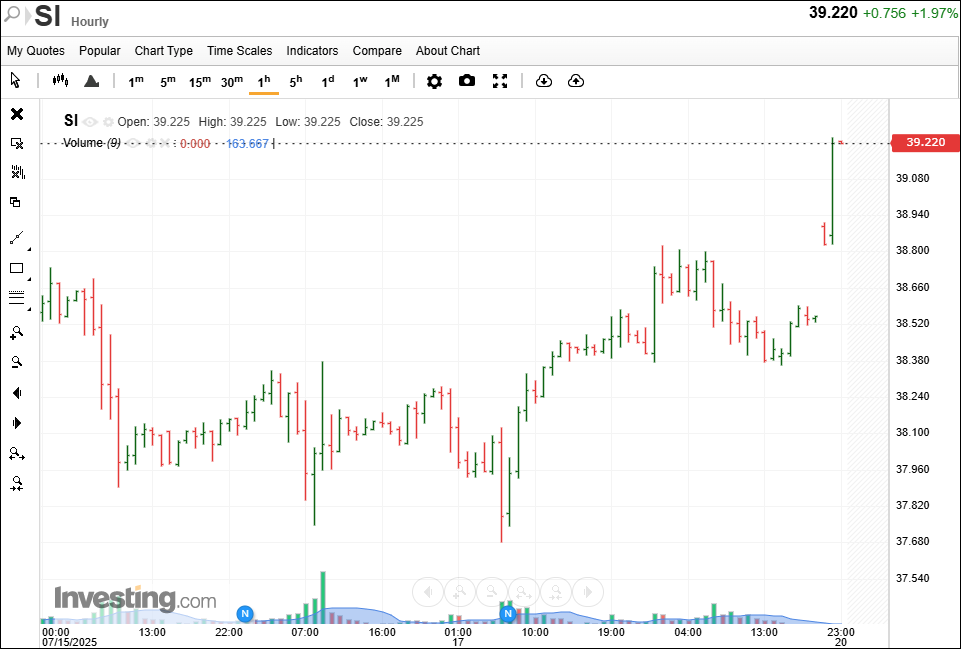Click the sidebar horizontal compress zoom icon
This screenshot has width=961, height=649.
point(17,484)
